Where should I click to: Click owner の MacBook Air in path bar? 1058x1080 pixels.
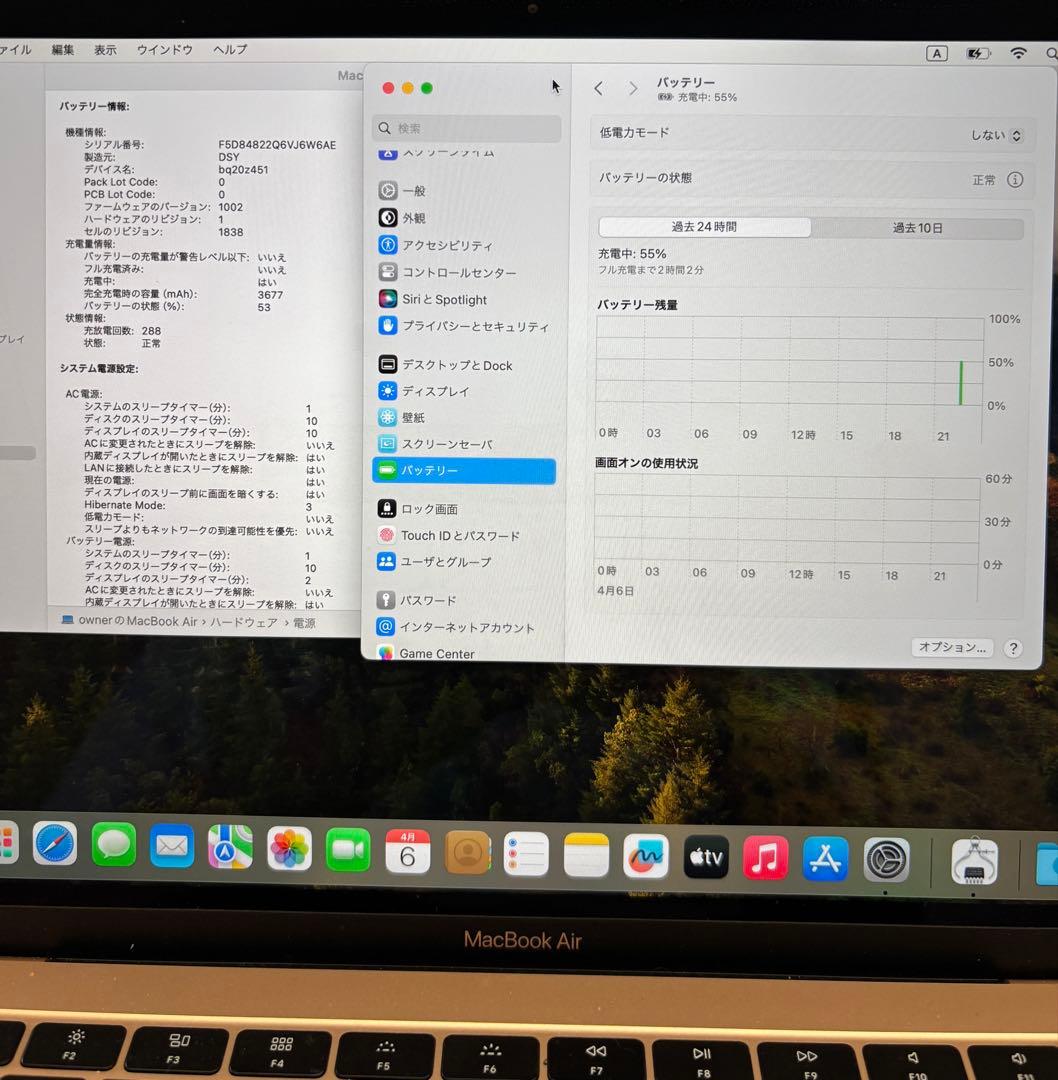138,621
